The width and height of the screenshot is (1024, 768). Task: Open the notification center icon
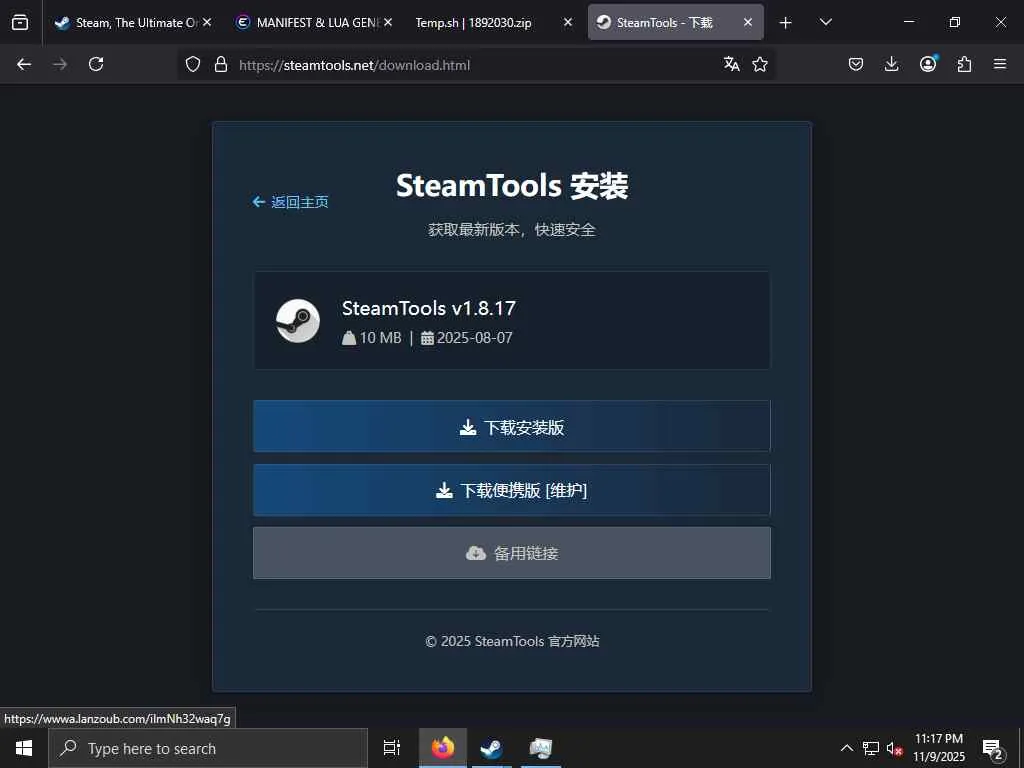point(992,749)
